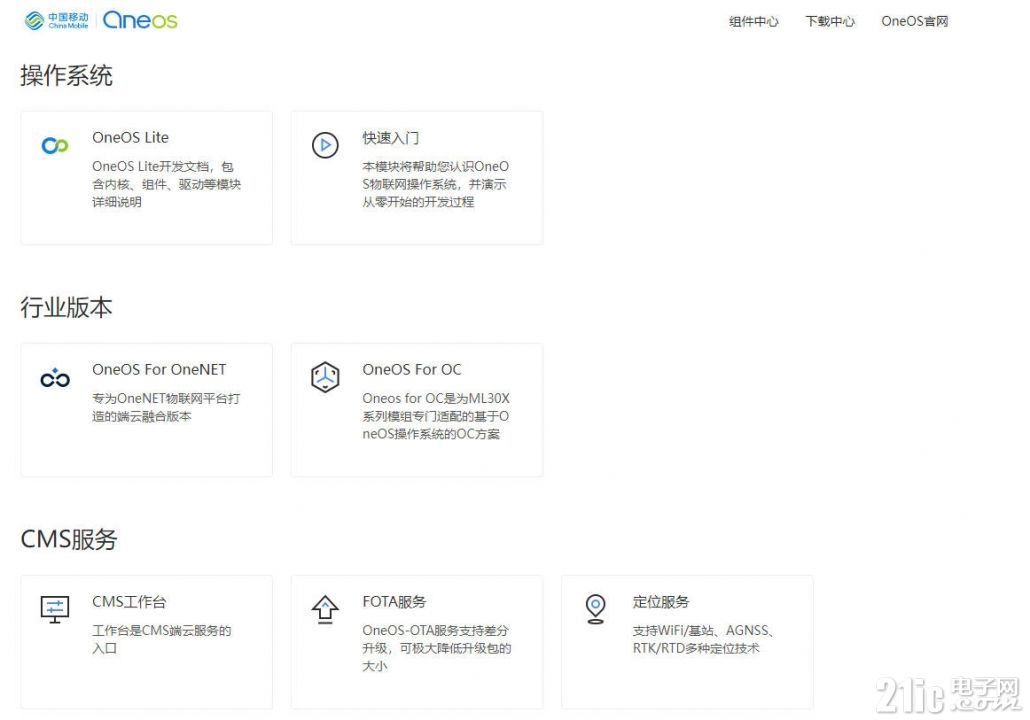The image size is (1030, 720).
Task: Click the Oneos for OC是为ML30X description
Action: click(x=436, y=416)
